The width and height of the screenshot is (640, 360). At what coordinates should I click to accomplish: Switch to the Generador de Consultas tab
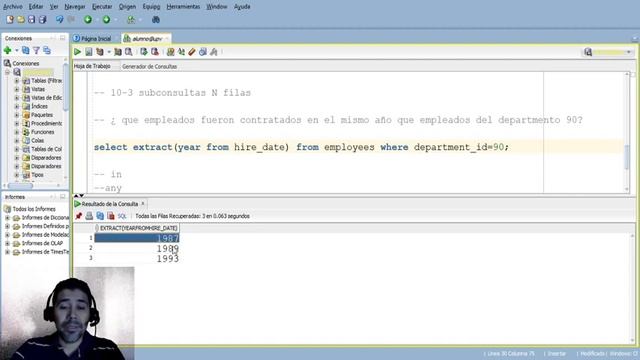tap(149, 66)
